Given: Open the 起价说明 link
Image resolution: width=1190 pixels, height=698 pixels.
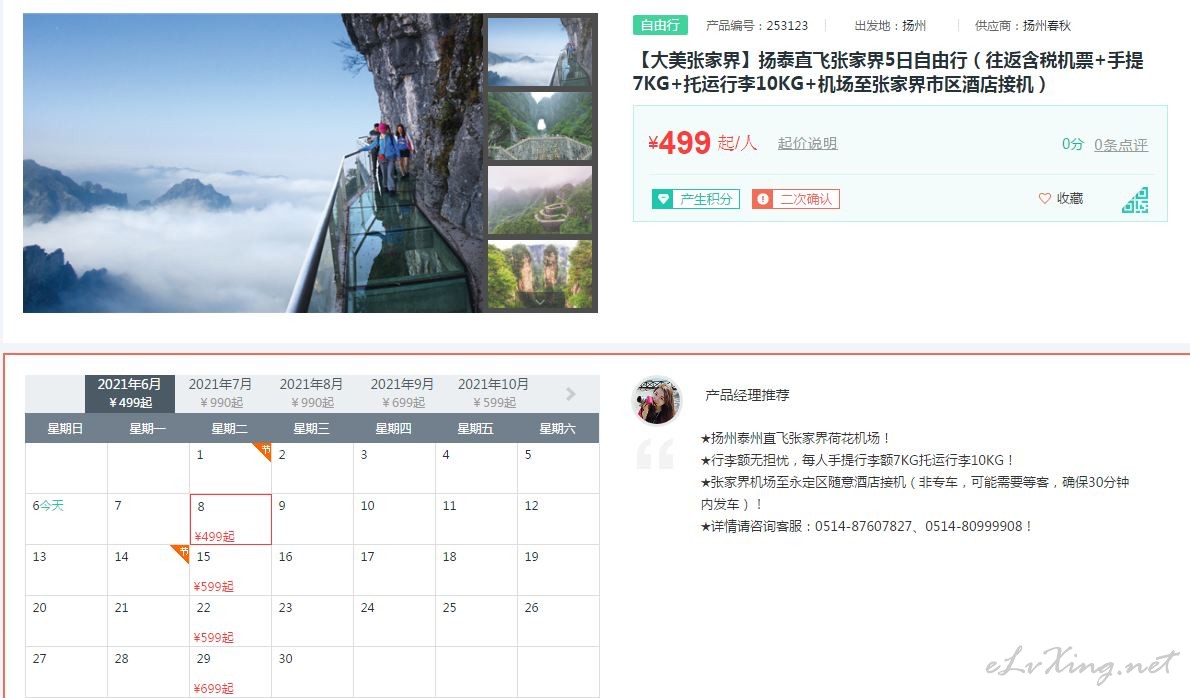Looking at the screenshot, I should tap(807, 143).
